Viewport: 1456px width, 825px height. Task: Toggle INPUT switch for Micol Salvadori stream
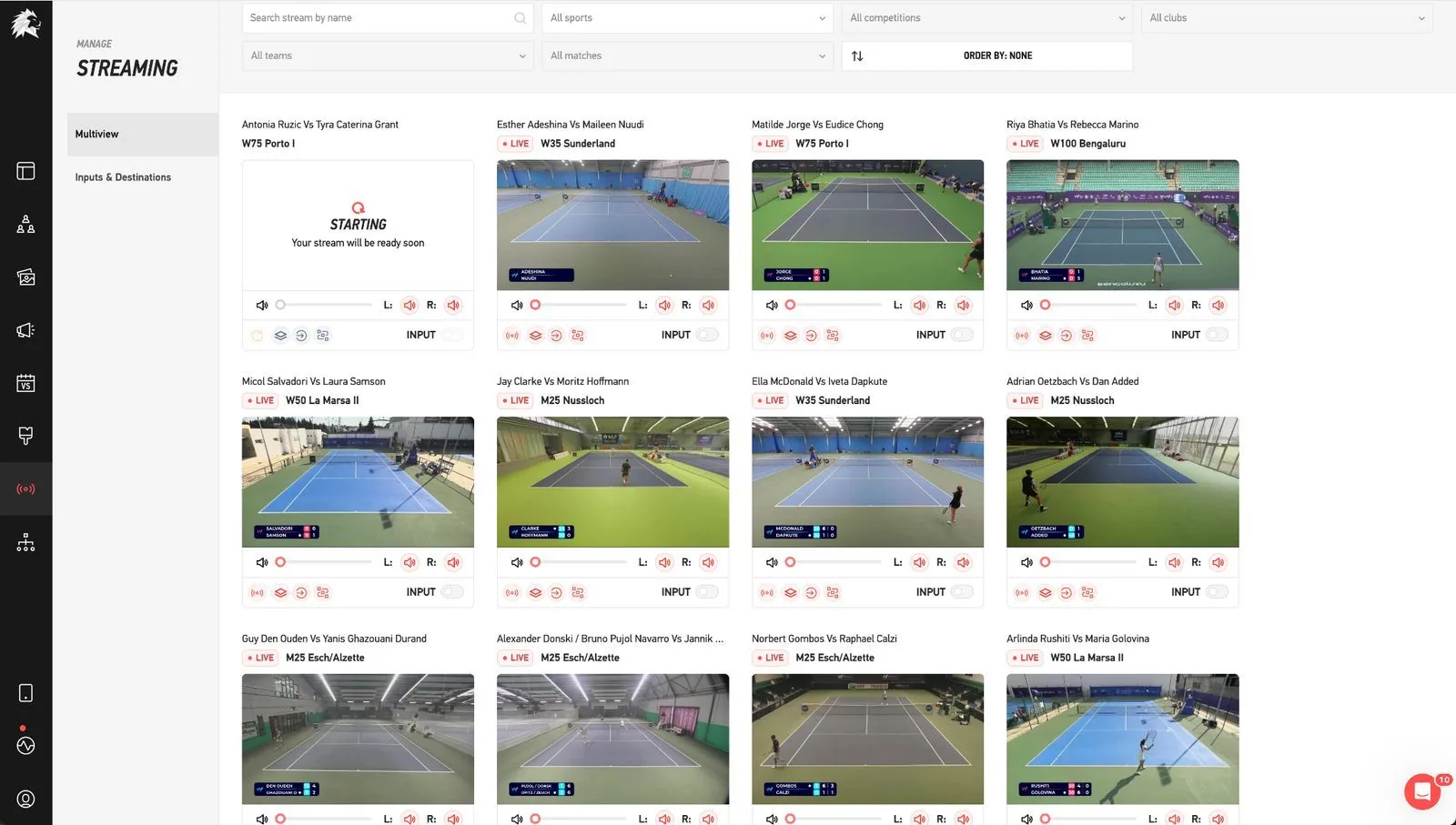pos(452,592)
